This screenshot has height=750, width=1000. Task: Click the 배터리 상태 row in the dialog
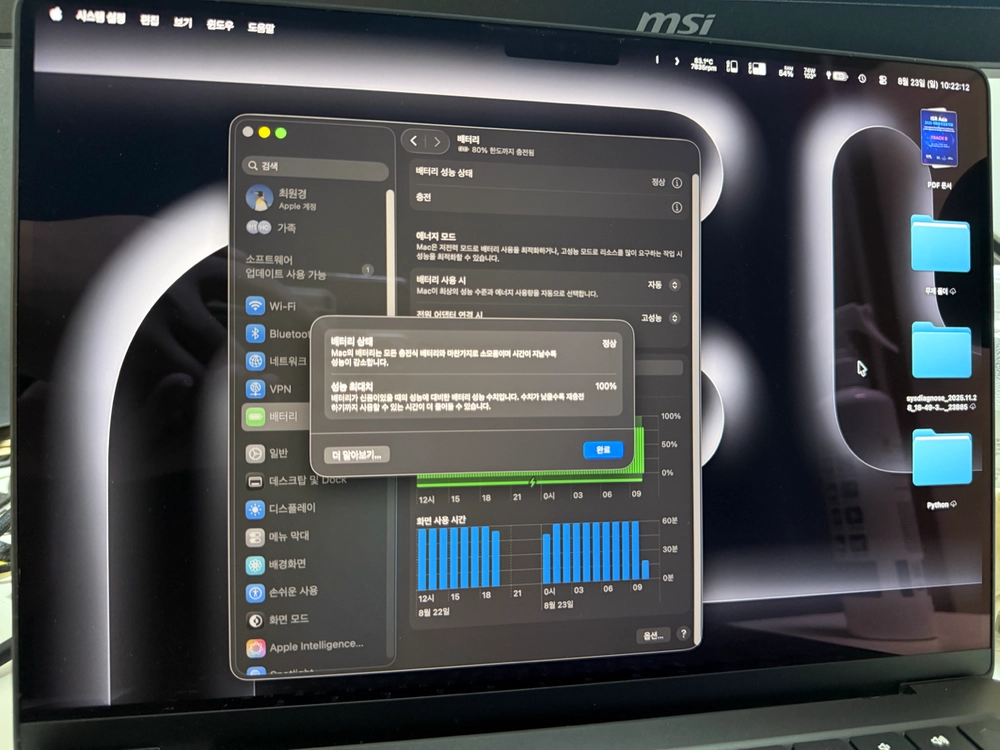coord(473,351)
